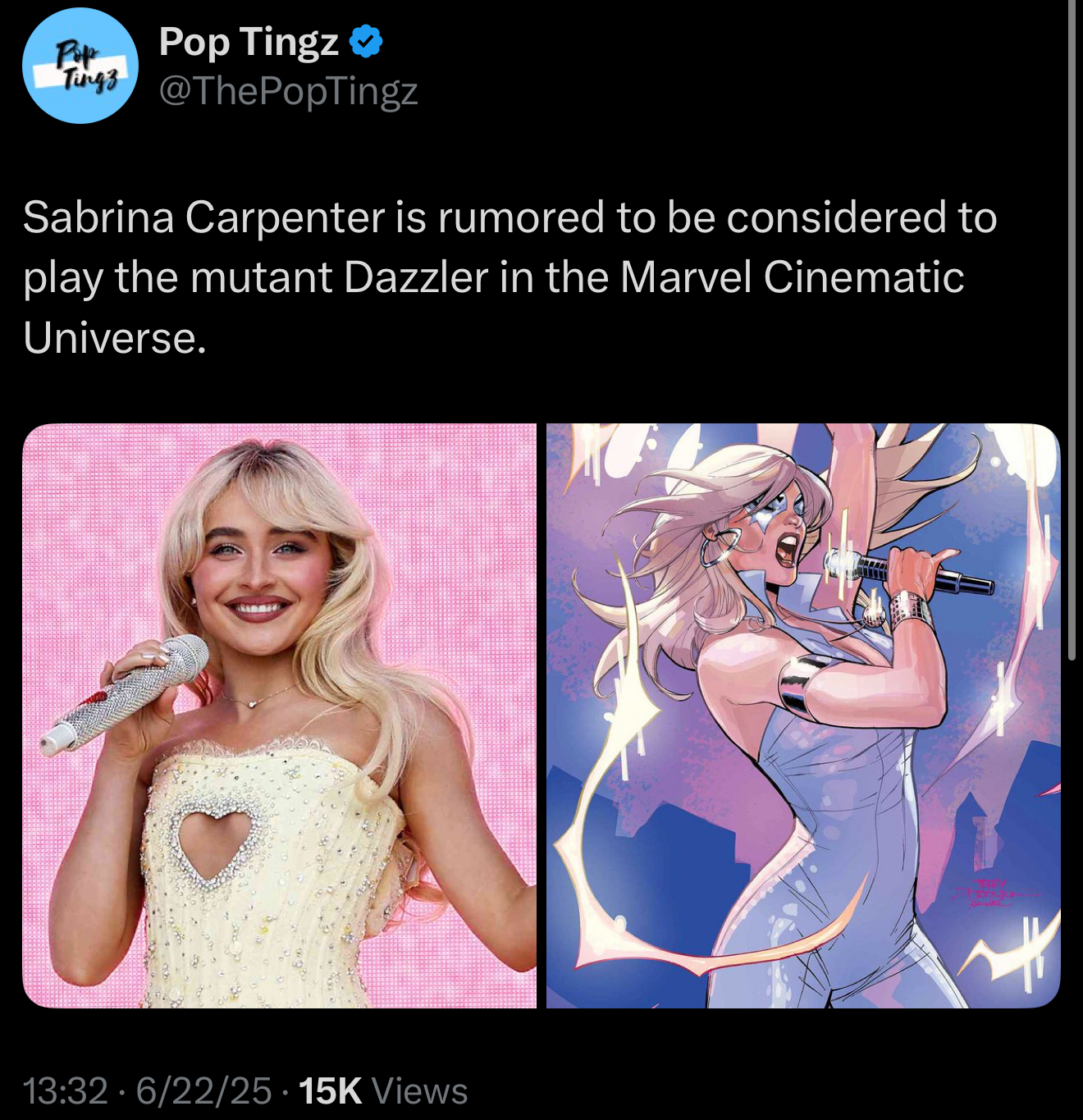This screenshot has height=1120, width=1083.
Task: Open the Dazzler comic artwork image
Action: point(803,715)
